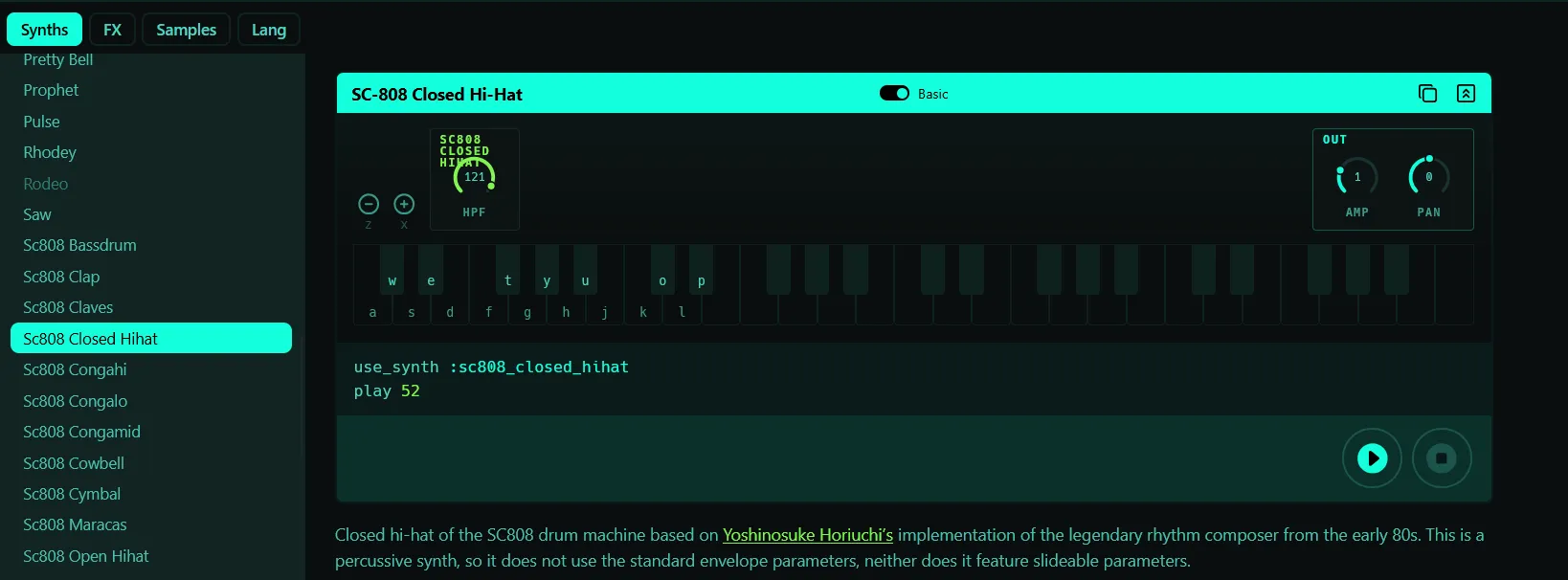
Task: Adjust the PAN knob
Action: (1428, 177)
